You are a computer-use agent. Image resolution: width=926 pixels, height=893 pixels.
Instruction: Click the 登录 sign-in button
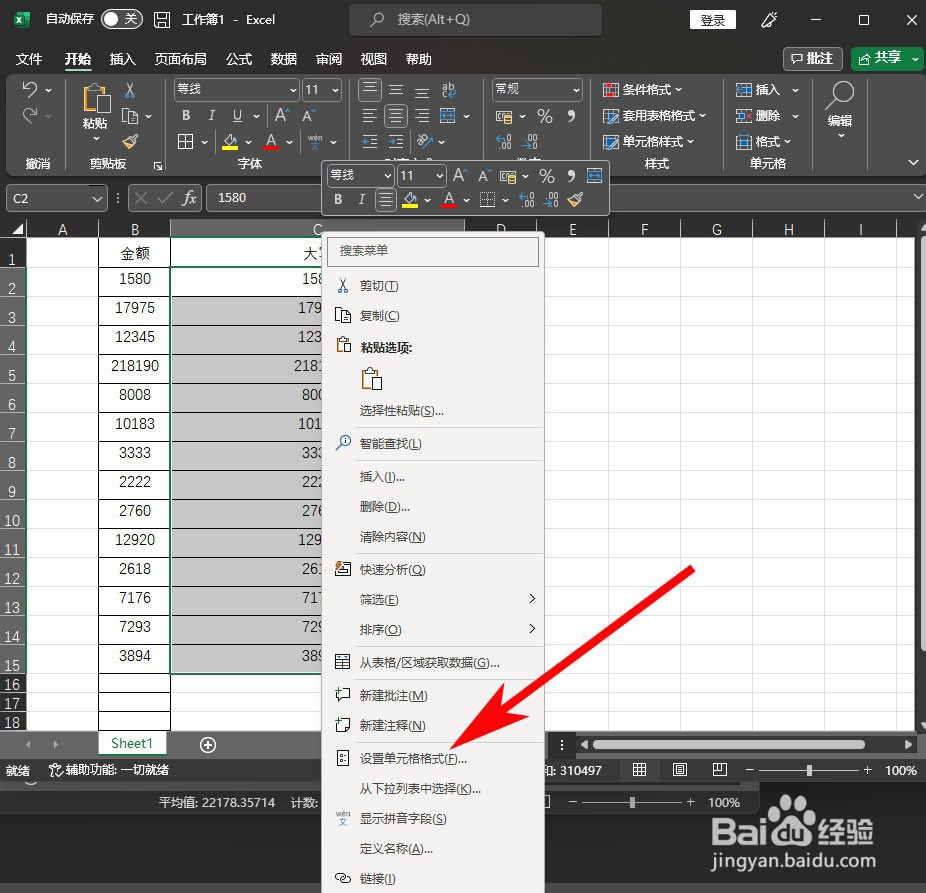(x=713, y=20)
